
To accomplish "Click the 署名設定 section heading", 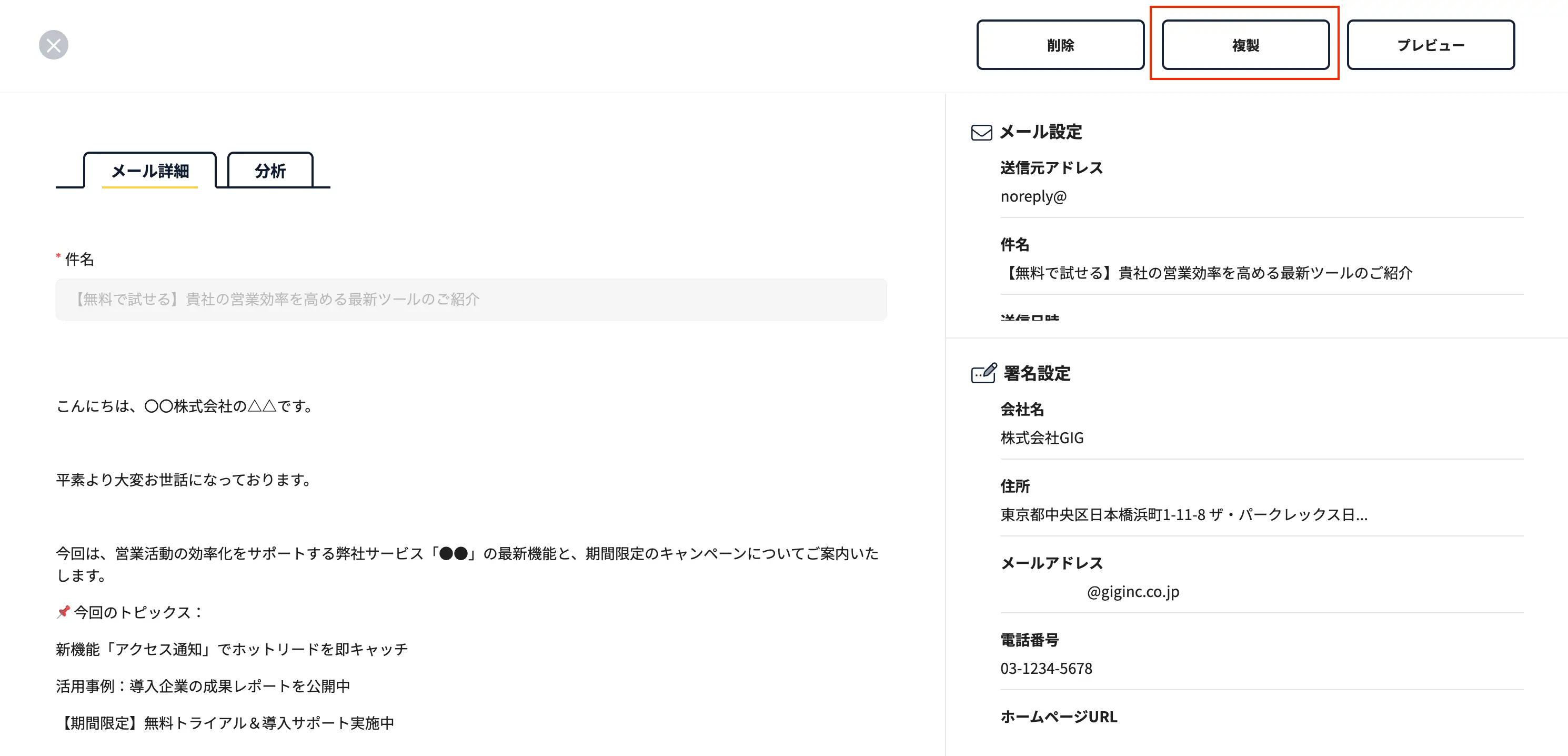I will click(1037, 373).
